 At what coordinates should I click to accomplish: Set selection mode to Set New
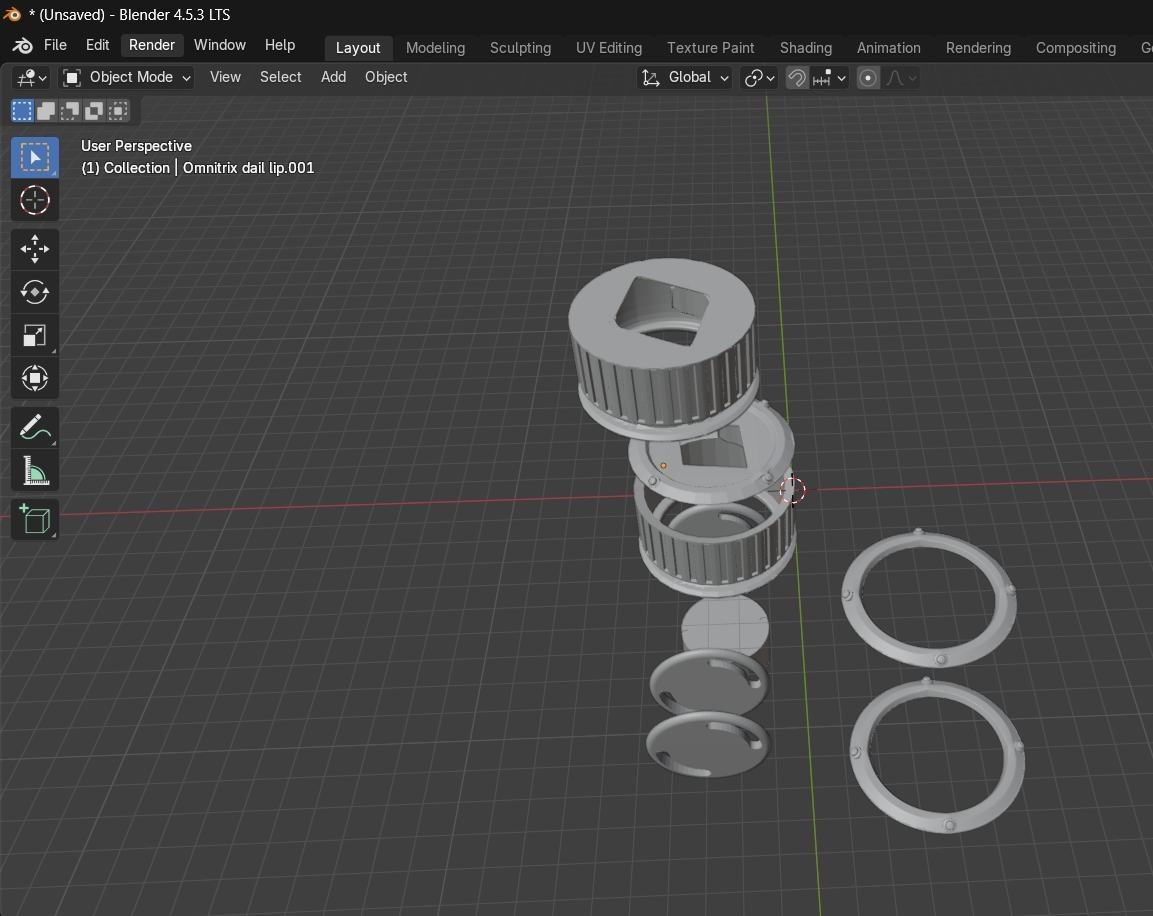22,111
